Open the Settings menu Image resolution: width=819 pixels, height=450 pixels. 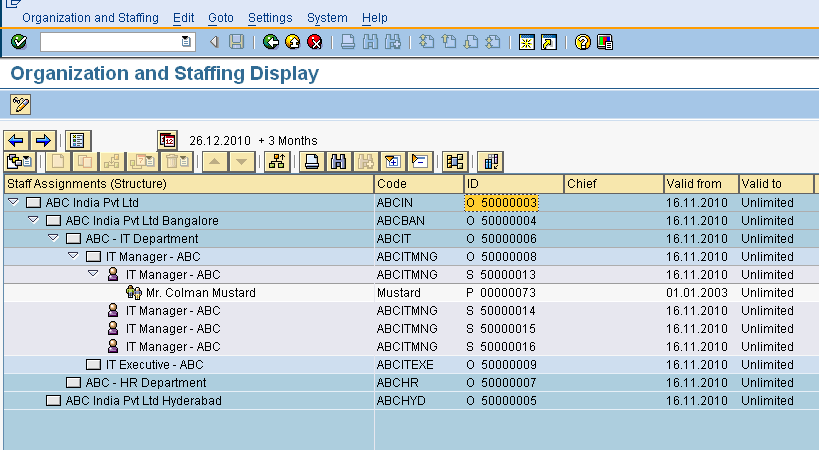click(270, 18)
